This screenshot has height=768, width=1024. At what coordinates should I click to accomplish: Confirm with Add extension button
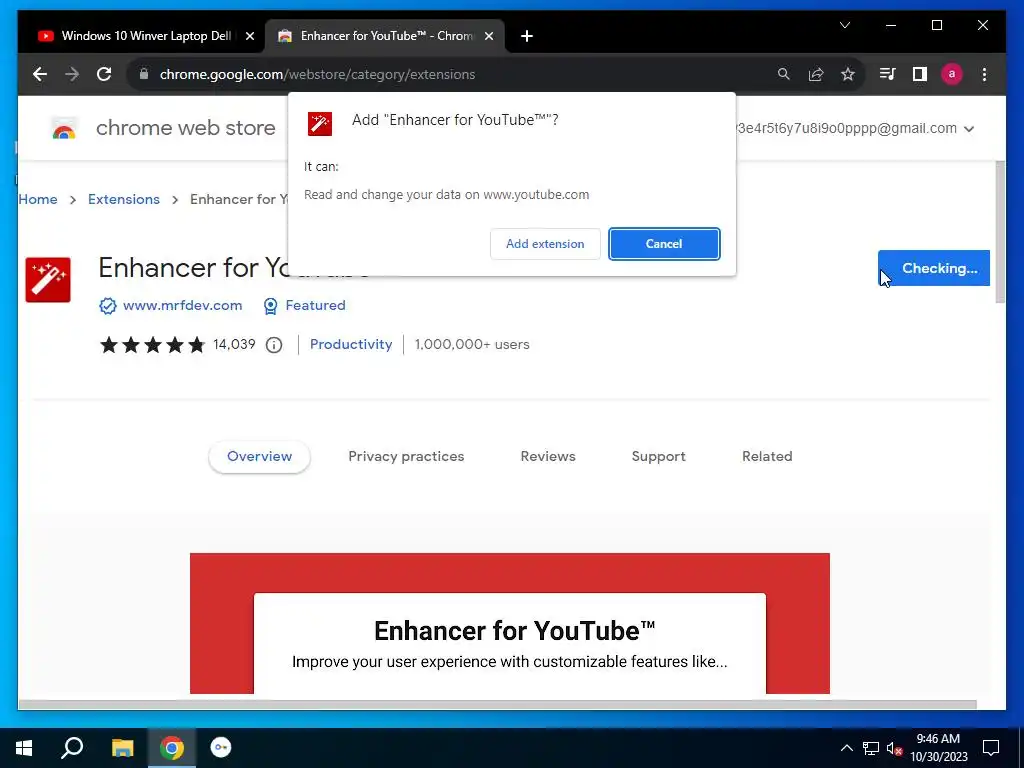tap(545, 244)
